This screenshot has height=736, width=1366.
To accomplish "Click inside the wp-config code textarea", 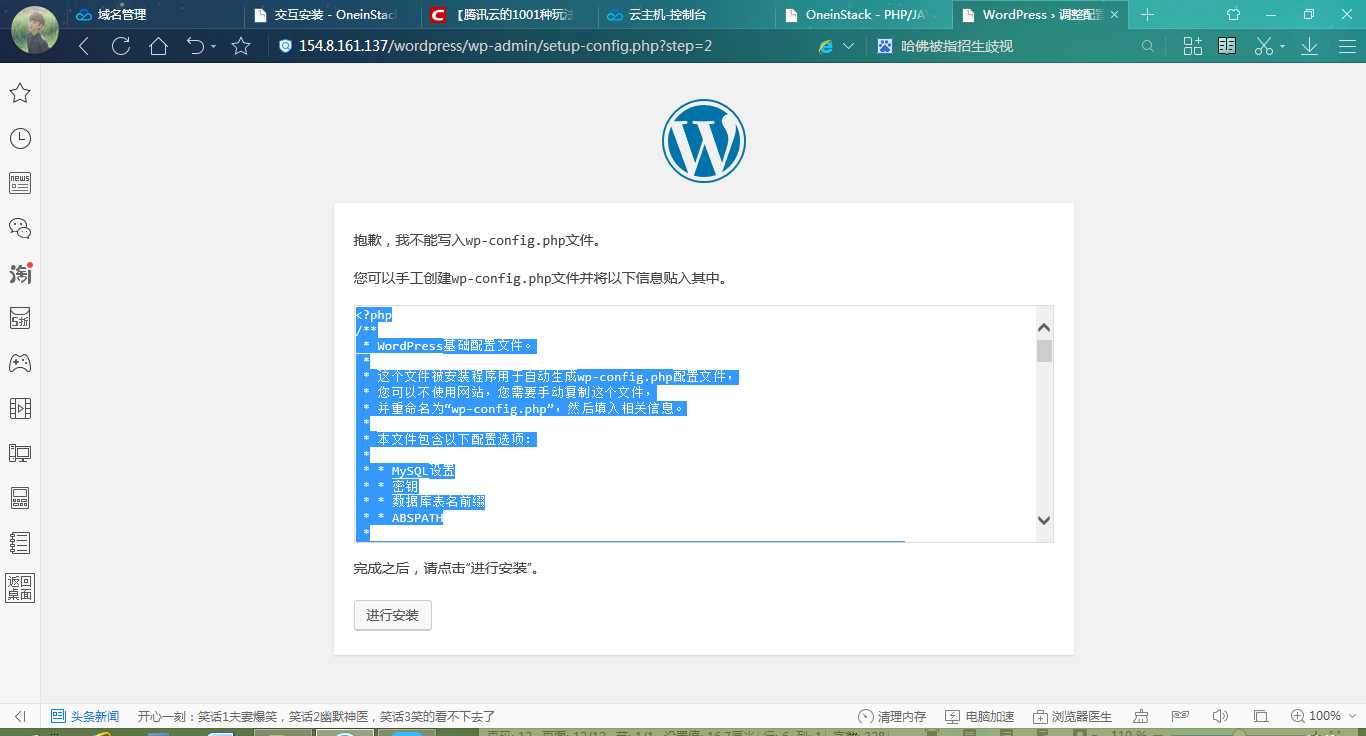I will click(695, 424).
